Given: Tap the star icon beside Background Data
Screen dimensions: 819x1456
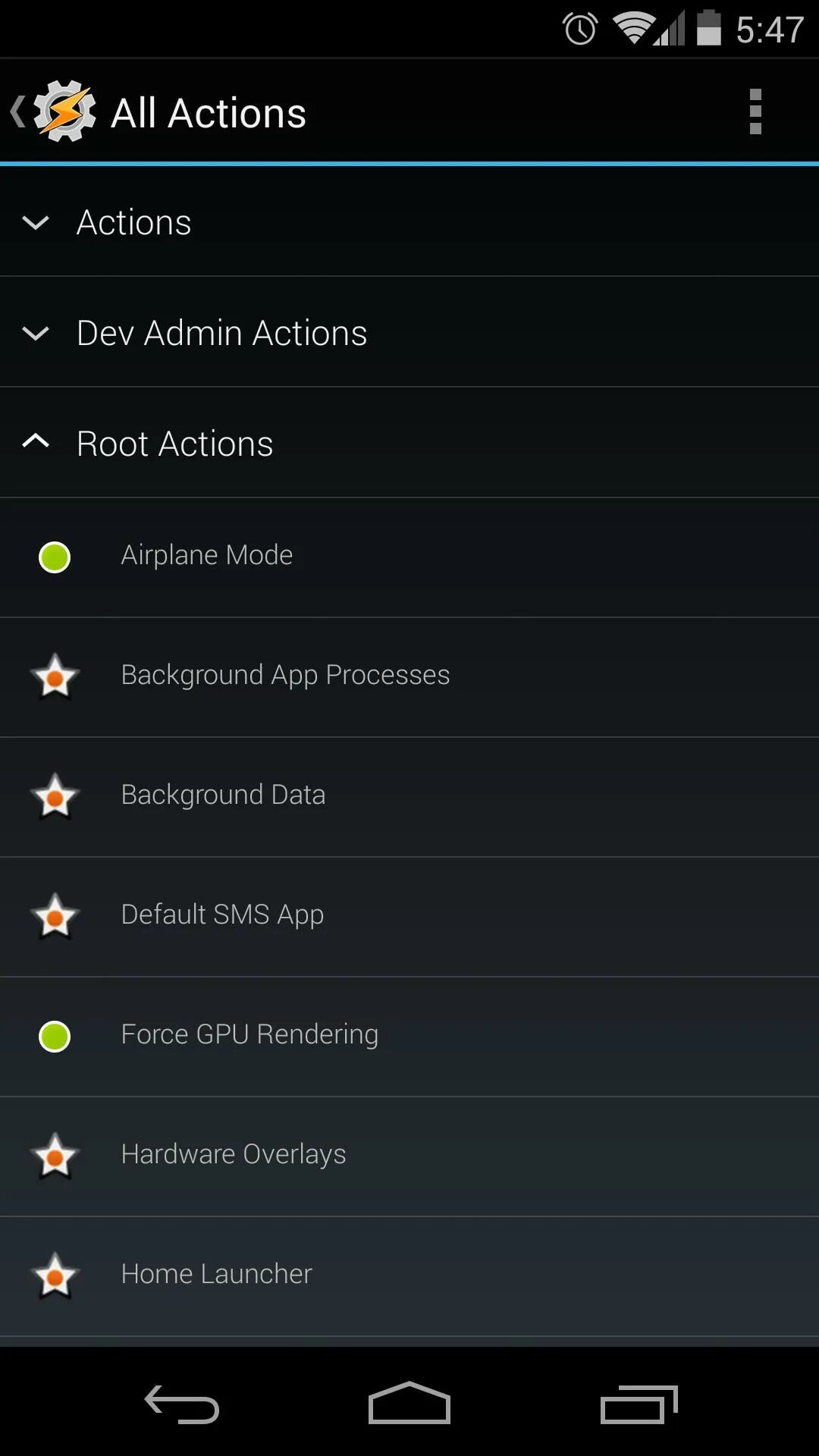Looking at the screenshot, I should coord(55,796).
